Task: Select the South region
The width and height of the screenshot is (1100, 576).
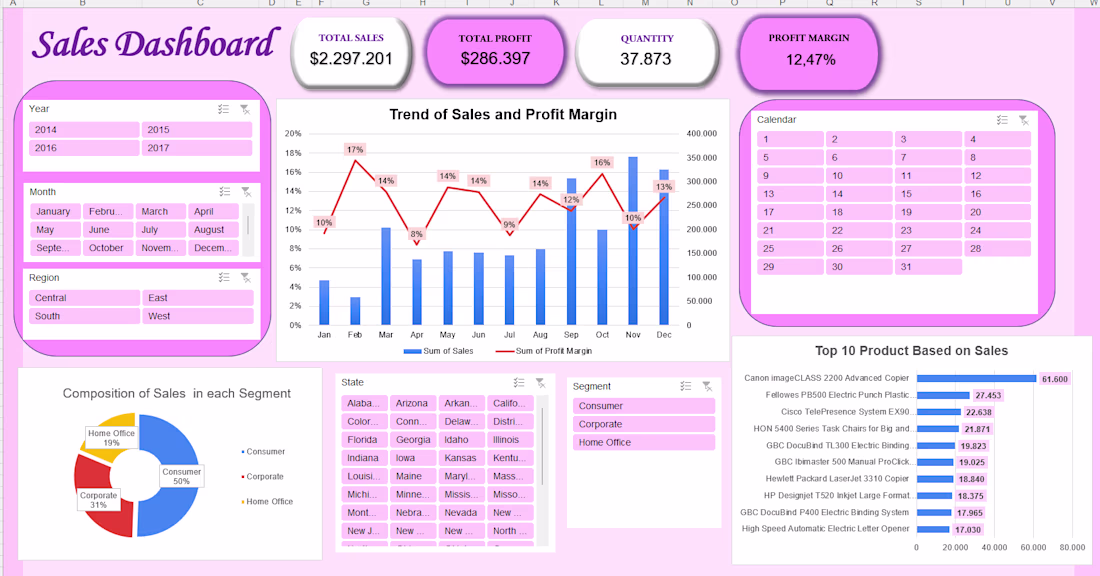Action: [x=85, y=316]
